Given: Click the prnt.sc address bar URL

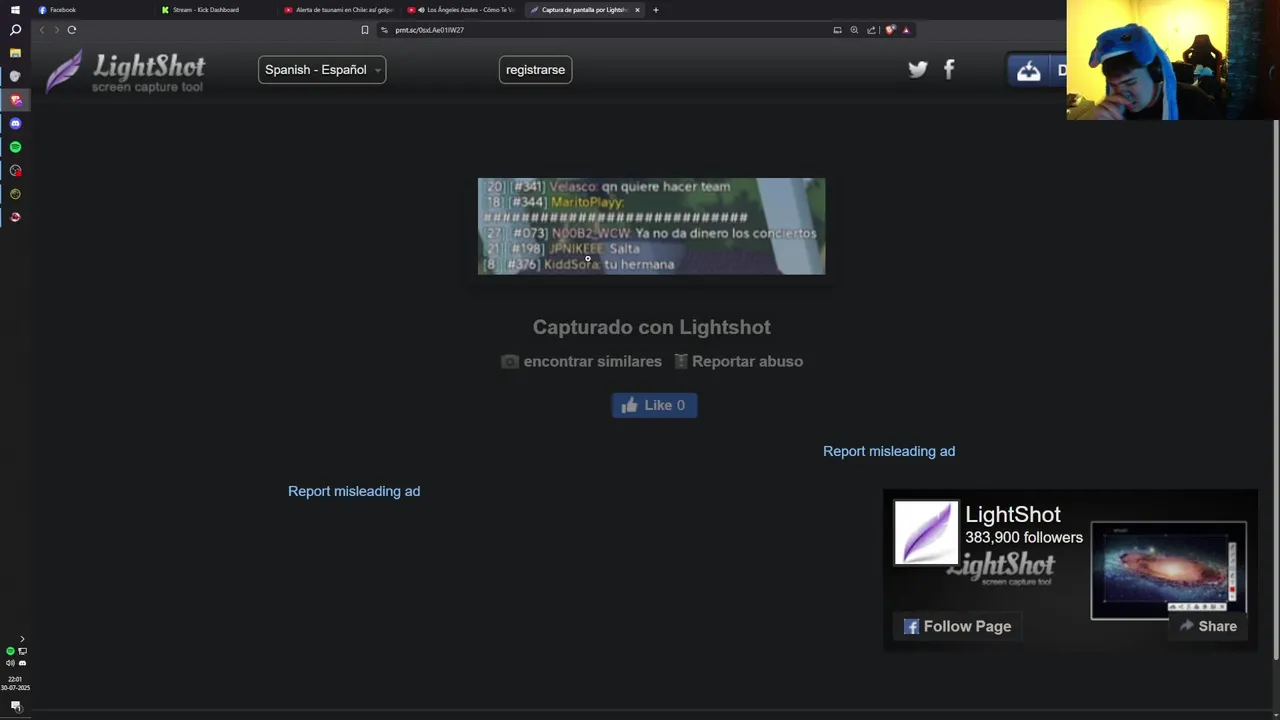Looking at the screenshot, I should click(429, 30).
